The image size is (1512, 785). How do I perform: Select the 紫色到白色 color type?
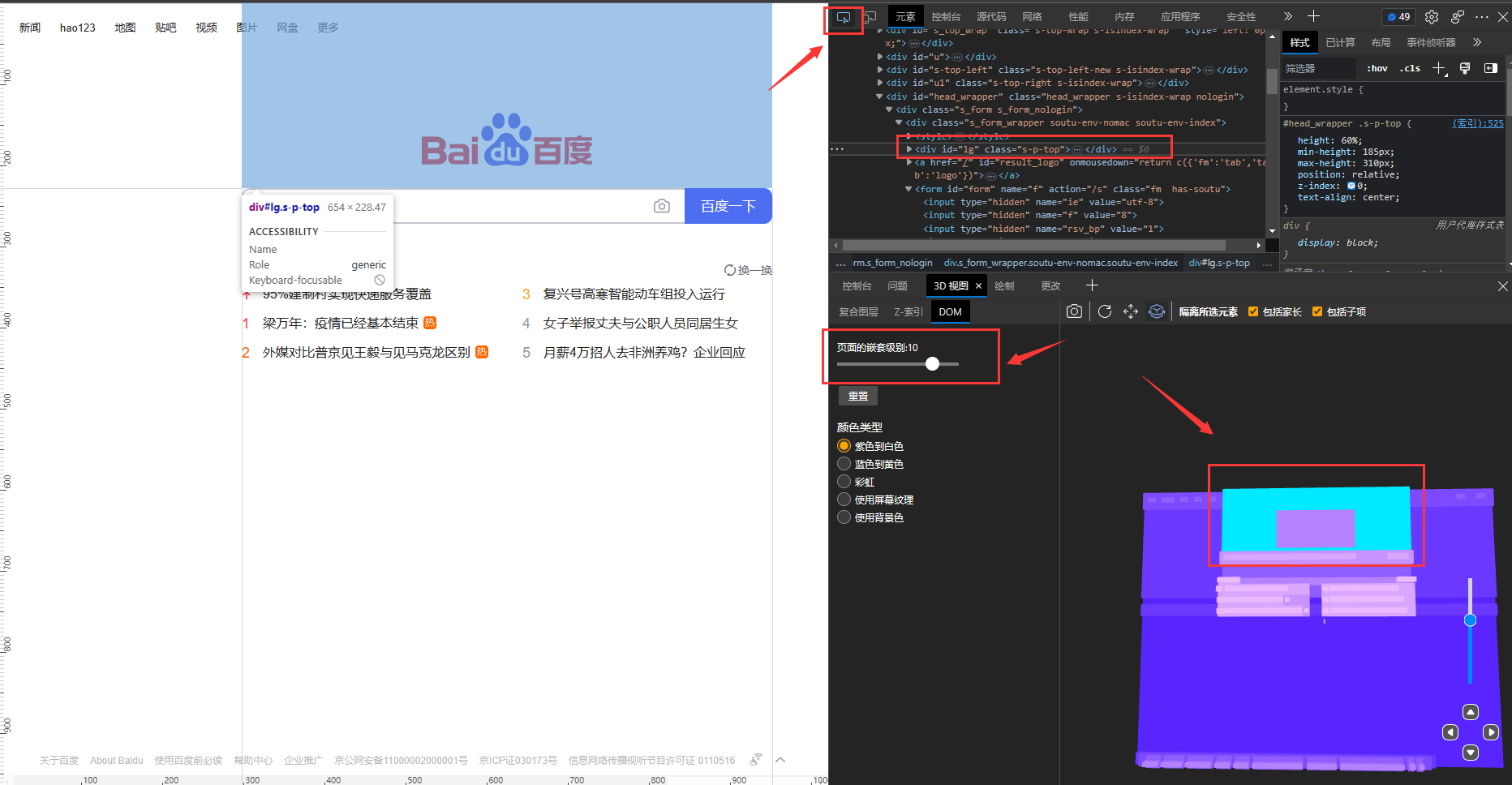[844, 446]
